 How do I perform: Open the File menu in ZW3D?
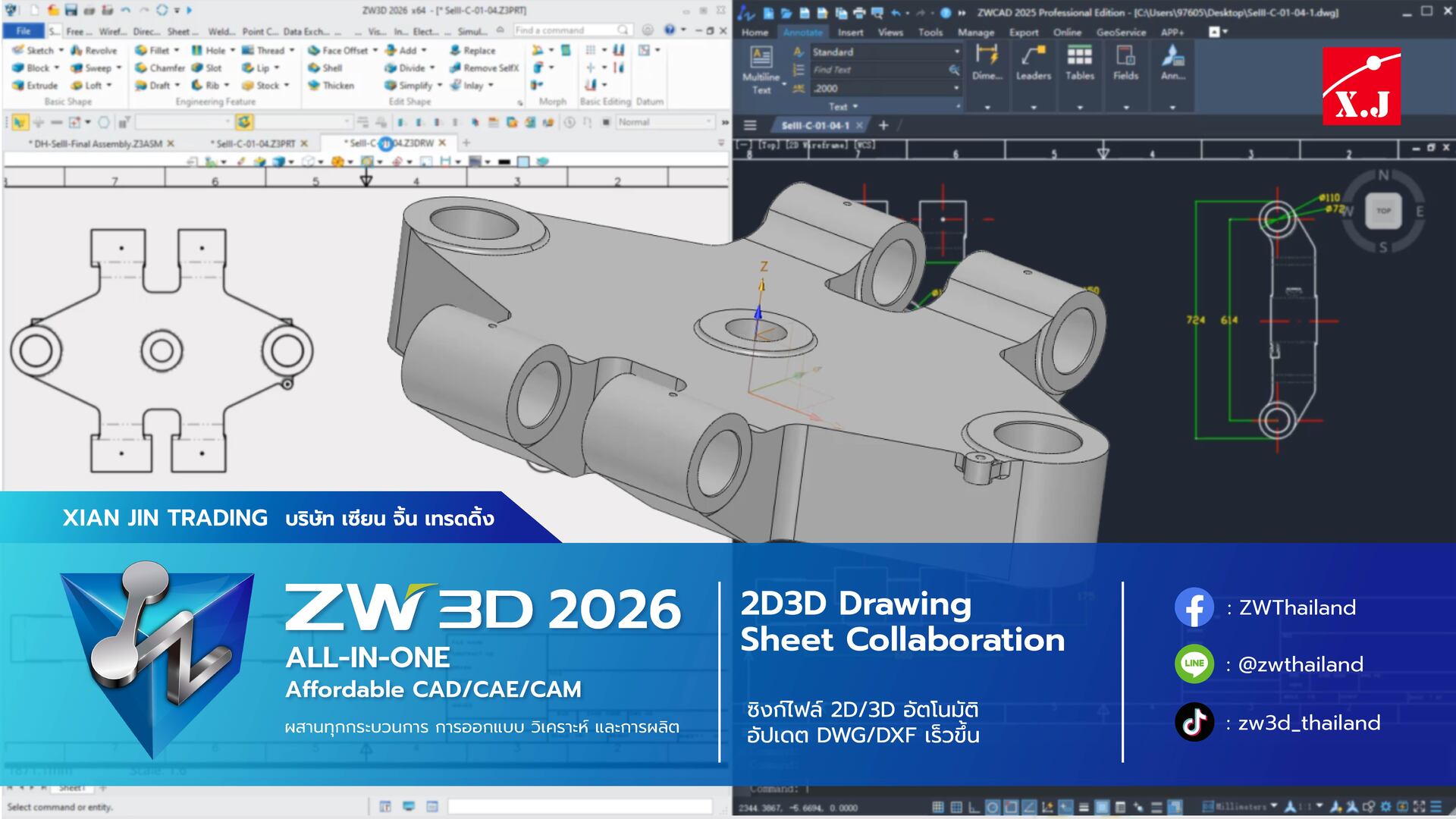pos(24,31)
